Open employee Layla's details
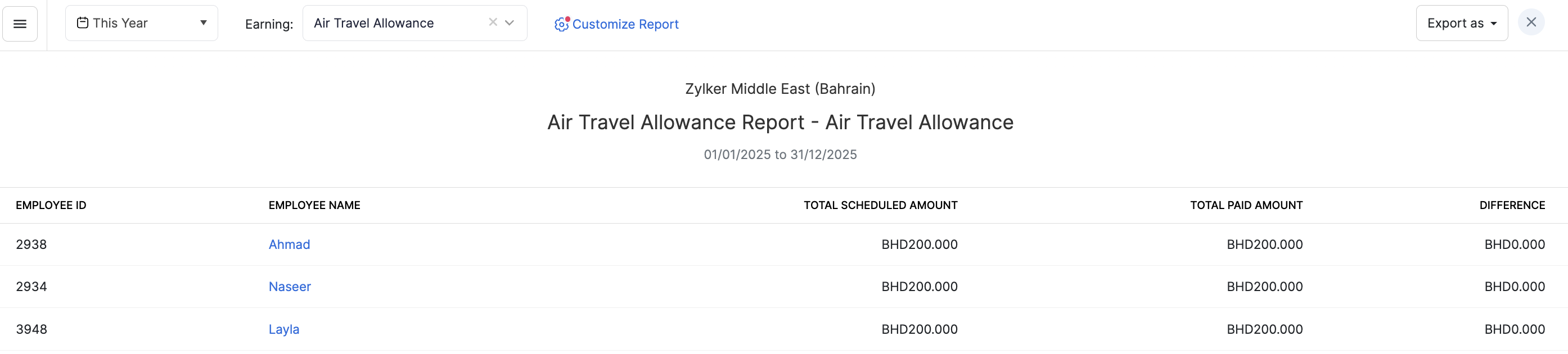This screenshot has width=1568, height=354. pyautogui.click(x=283, y=329)
